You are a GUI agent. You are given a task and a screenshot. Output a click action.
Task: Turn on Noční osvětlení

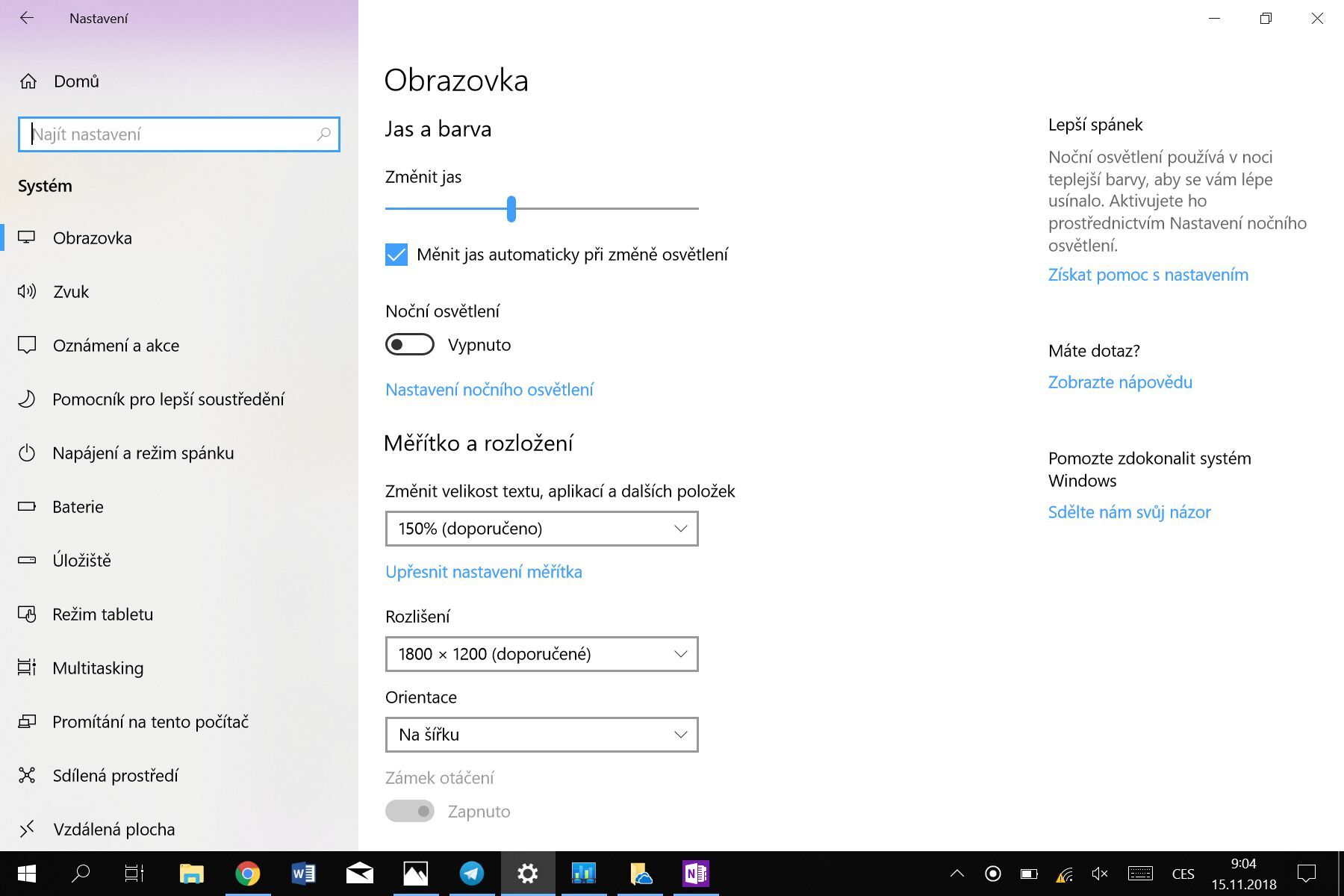408,344
